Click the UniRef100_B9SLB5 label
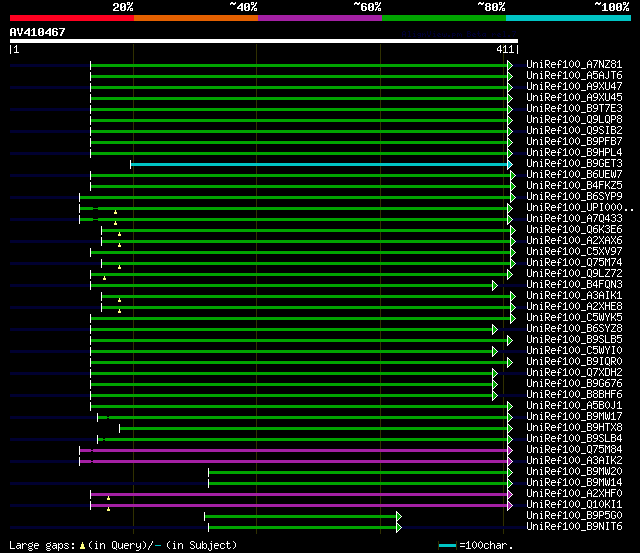 [574, 340]
